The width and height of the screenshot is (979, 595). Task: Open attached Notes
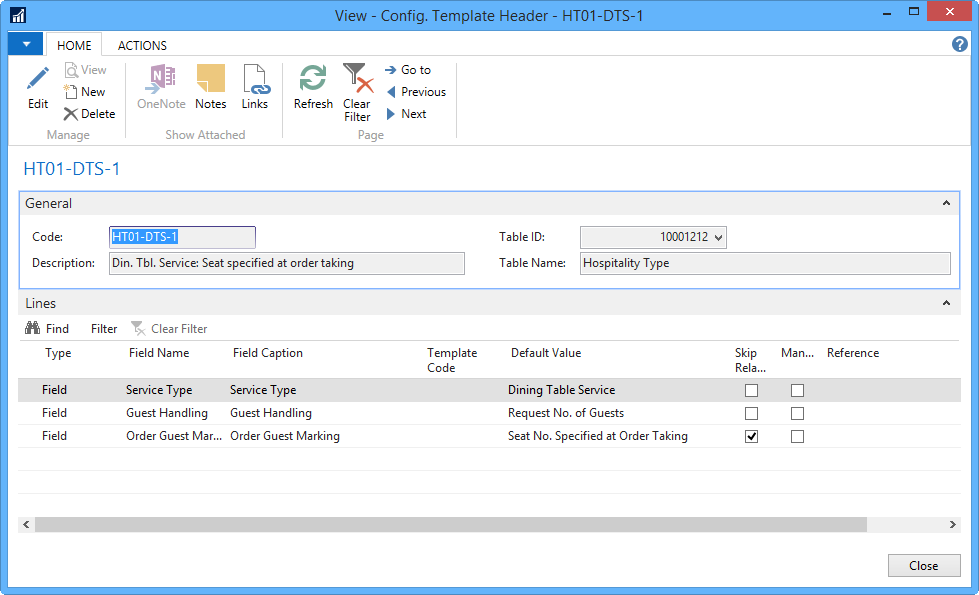(x=211, y=80)
